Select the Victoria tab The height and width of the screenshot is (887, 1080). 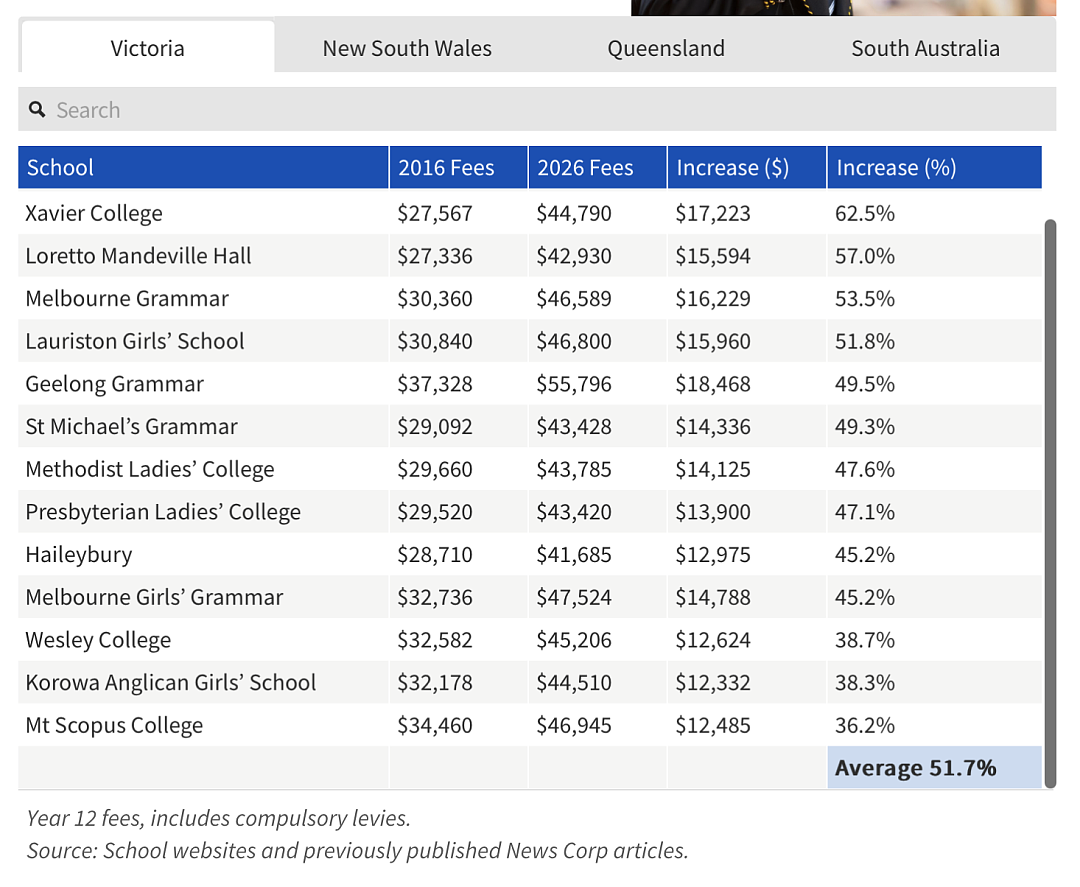point(147,47)
